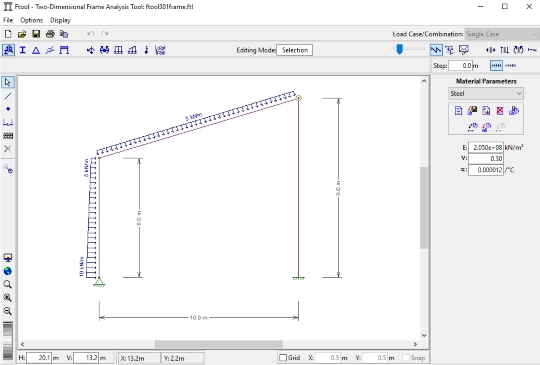The height and width of the screenshot is (365, 540).
Task: Open the Display menu
Action: [60, 20]
